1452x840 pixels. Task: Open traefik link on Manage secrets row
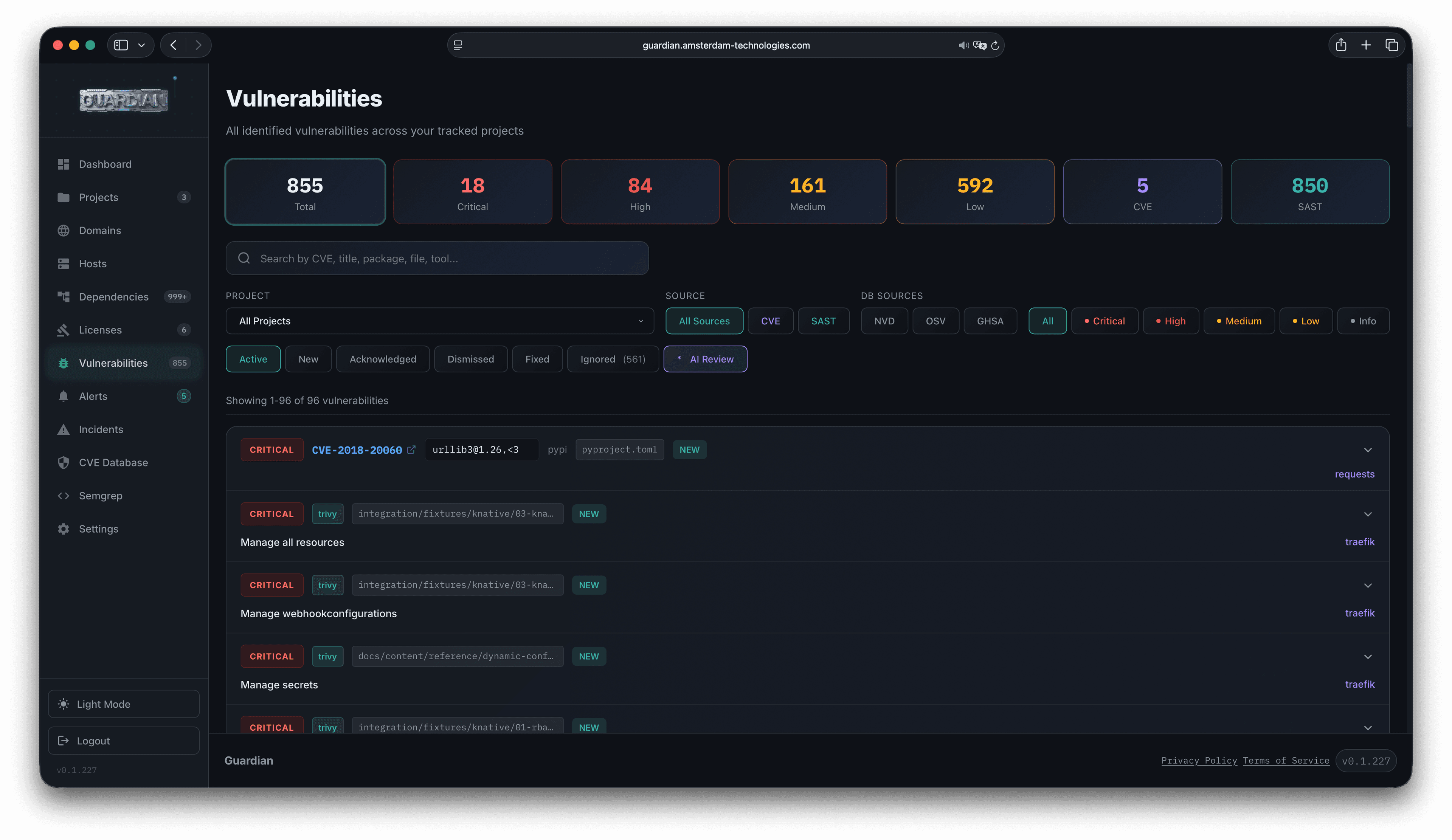coord(1360,685)
